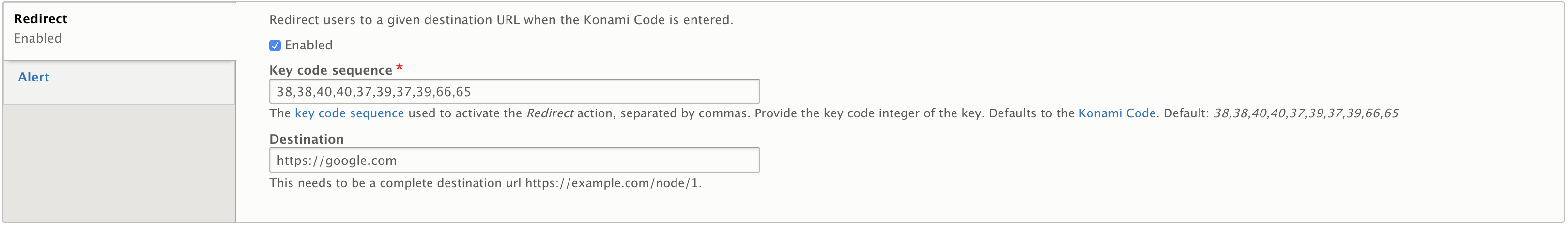Click the red required asterisk marker

click(x=400, y=67)
